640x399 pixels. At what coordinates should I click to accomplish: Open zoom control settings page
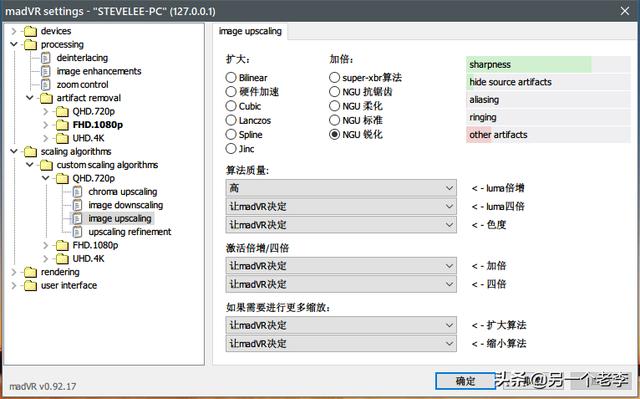pyautogui.click(x=82, y=85)
